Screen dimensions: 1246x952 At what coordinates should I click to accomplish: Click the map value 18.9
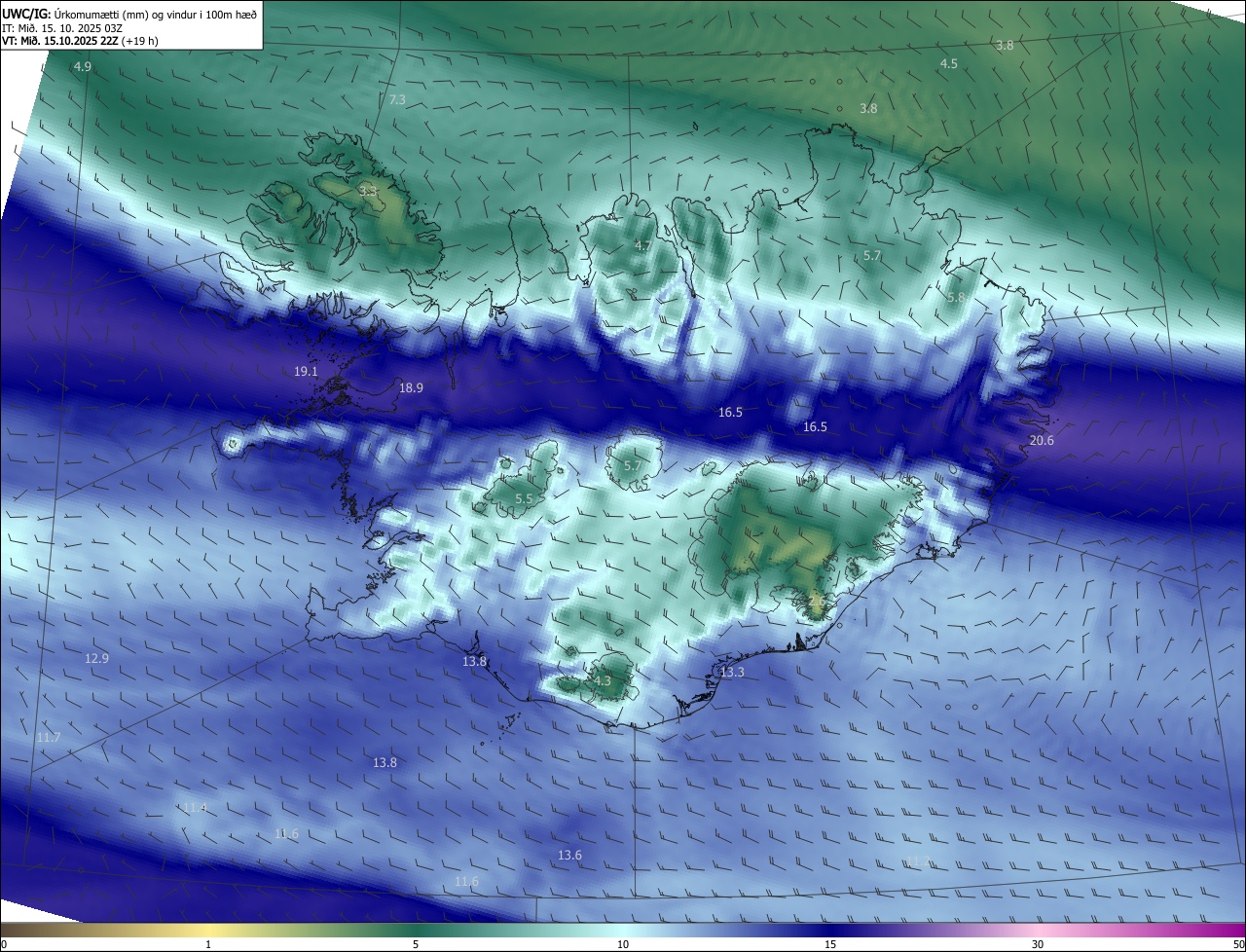(411, 388)
